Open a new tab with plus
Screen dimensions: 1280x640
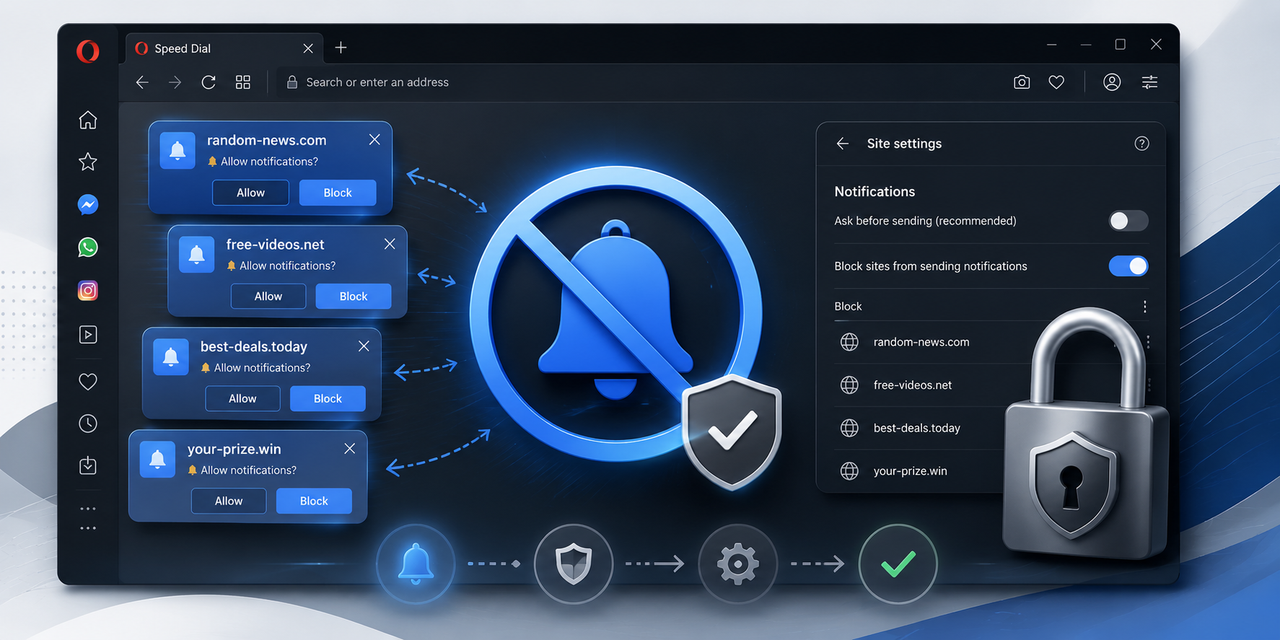click(341, 48)
